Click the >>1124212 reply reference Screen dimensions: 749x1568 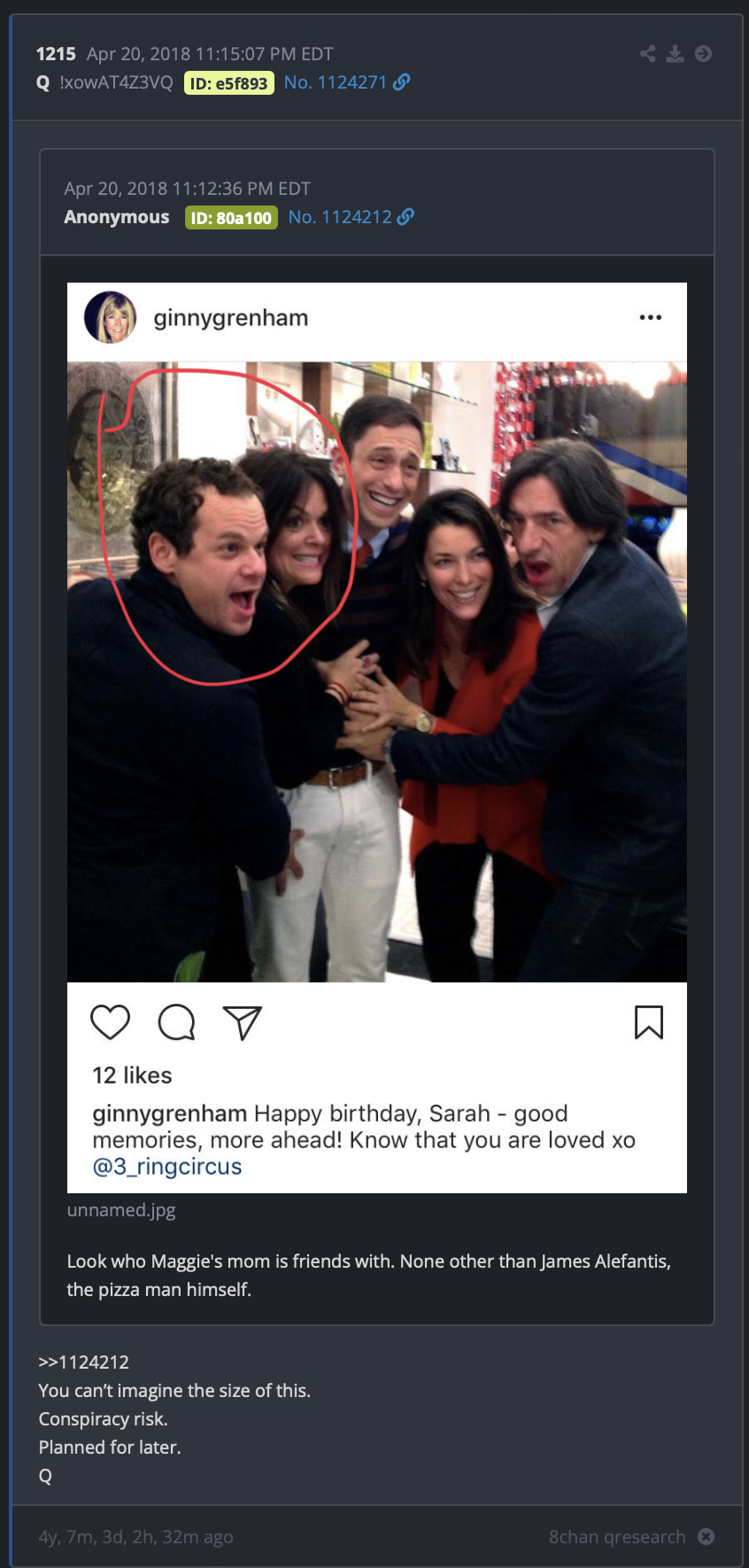tap(84, 1362)
